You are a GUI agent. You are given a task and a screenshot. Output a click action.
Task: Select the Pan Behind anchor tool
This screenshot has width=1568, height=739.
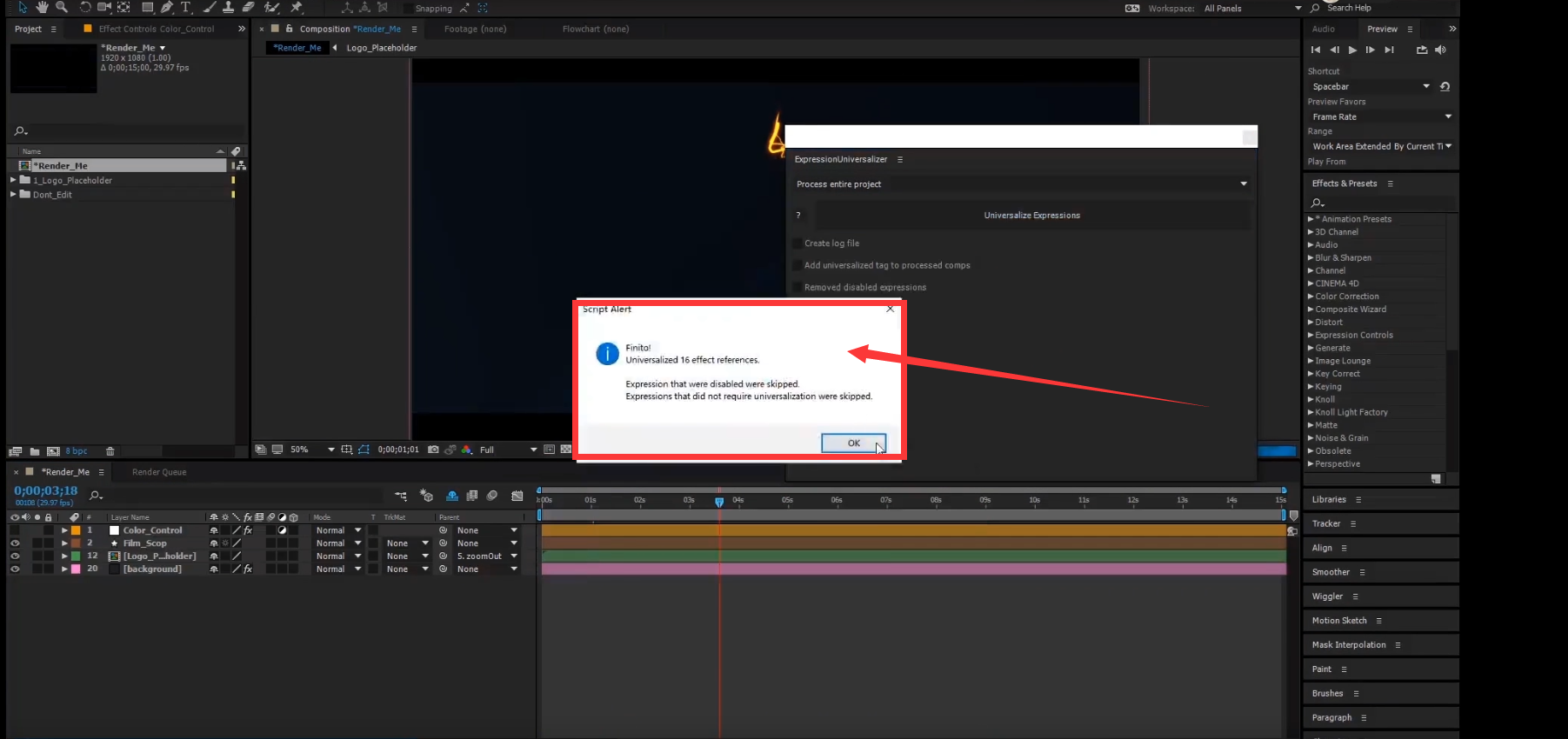tap(123, 7)
